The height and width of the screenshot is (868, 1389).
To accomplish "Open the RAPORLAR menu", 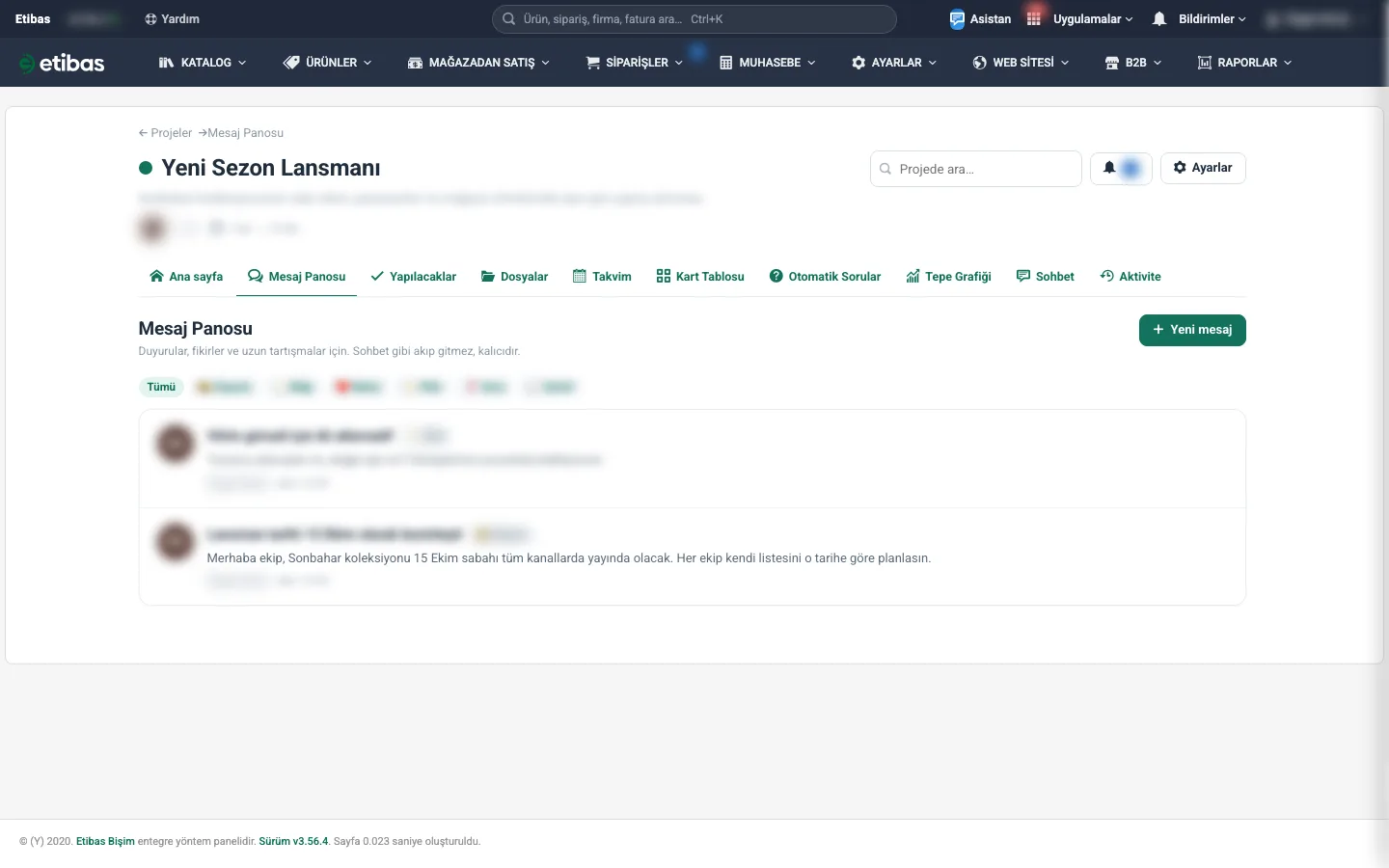I will [1244, 63].
